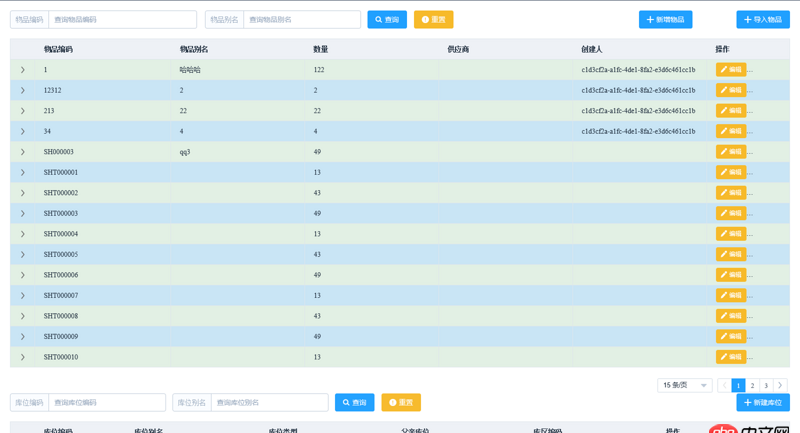The image size is (800, 433).
Task: Click the 物品编码 column header
Action: click(58, 49)
